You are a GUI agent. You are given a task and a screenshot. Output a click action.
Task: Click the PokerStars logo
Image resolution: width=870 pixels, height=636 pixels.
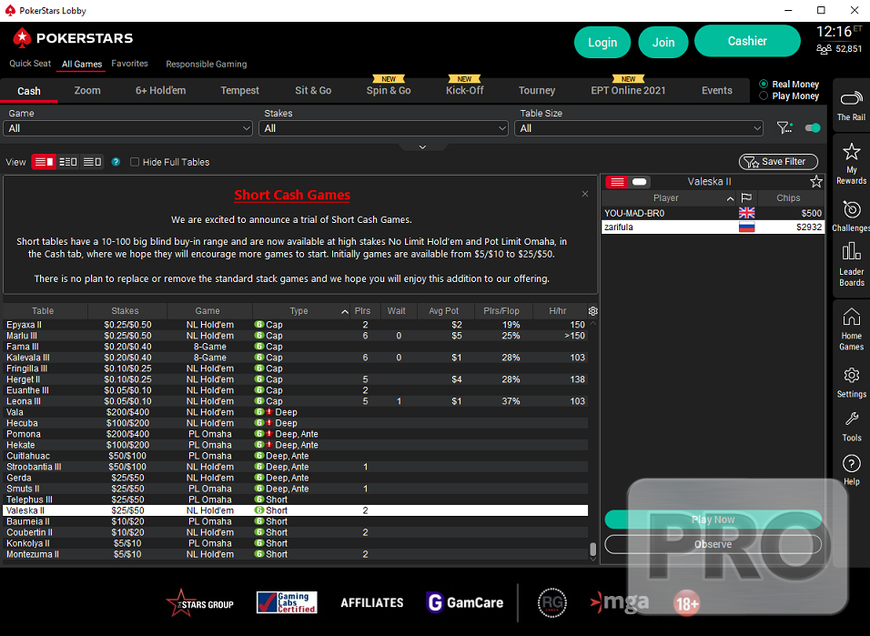[73, 38]
